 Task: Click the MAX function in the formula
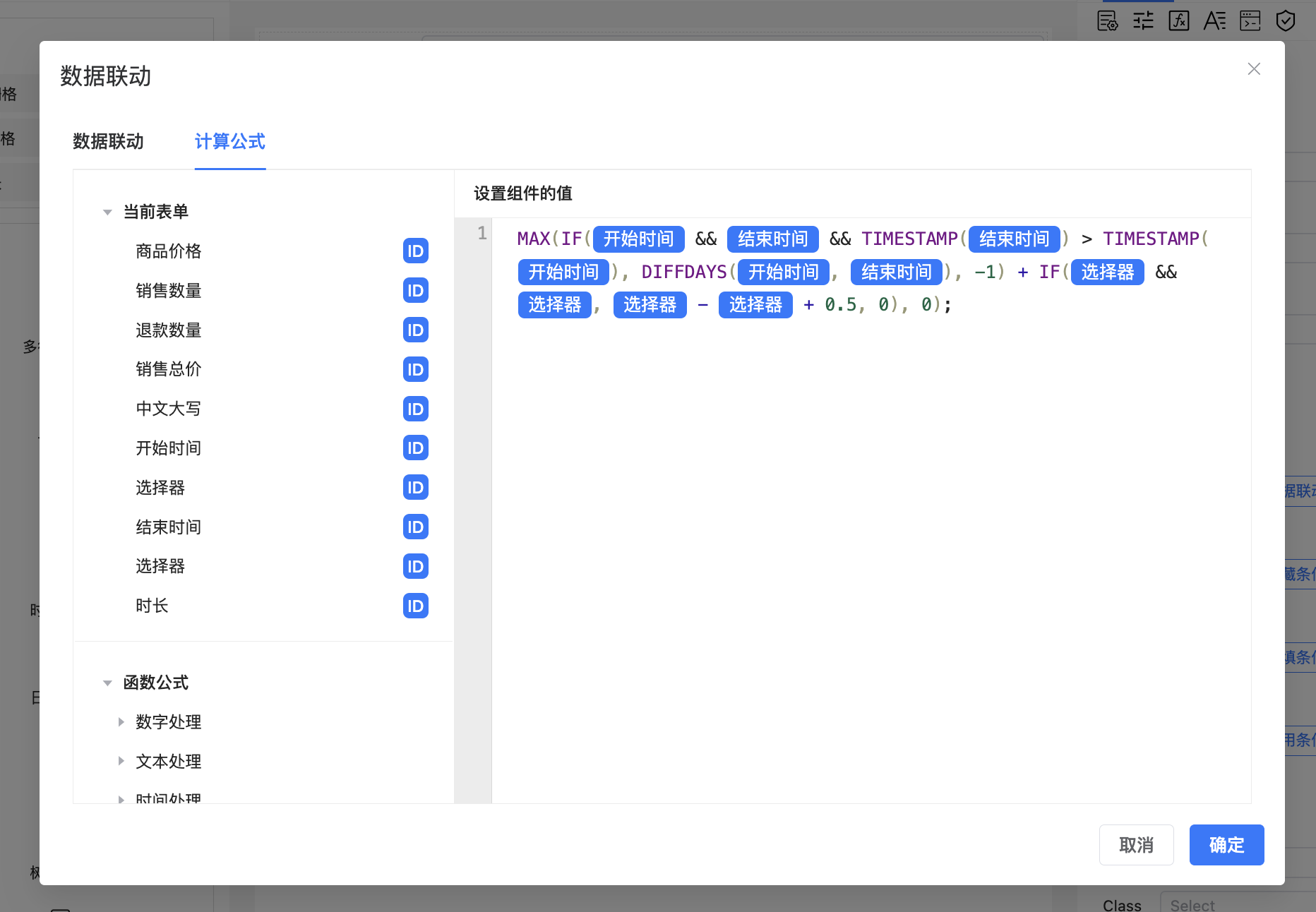(x=534, y=239)
